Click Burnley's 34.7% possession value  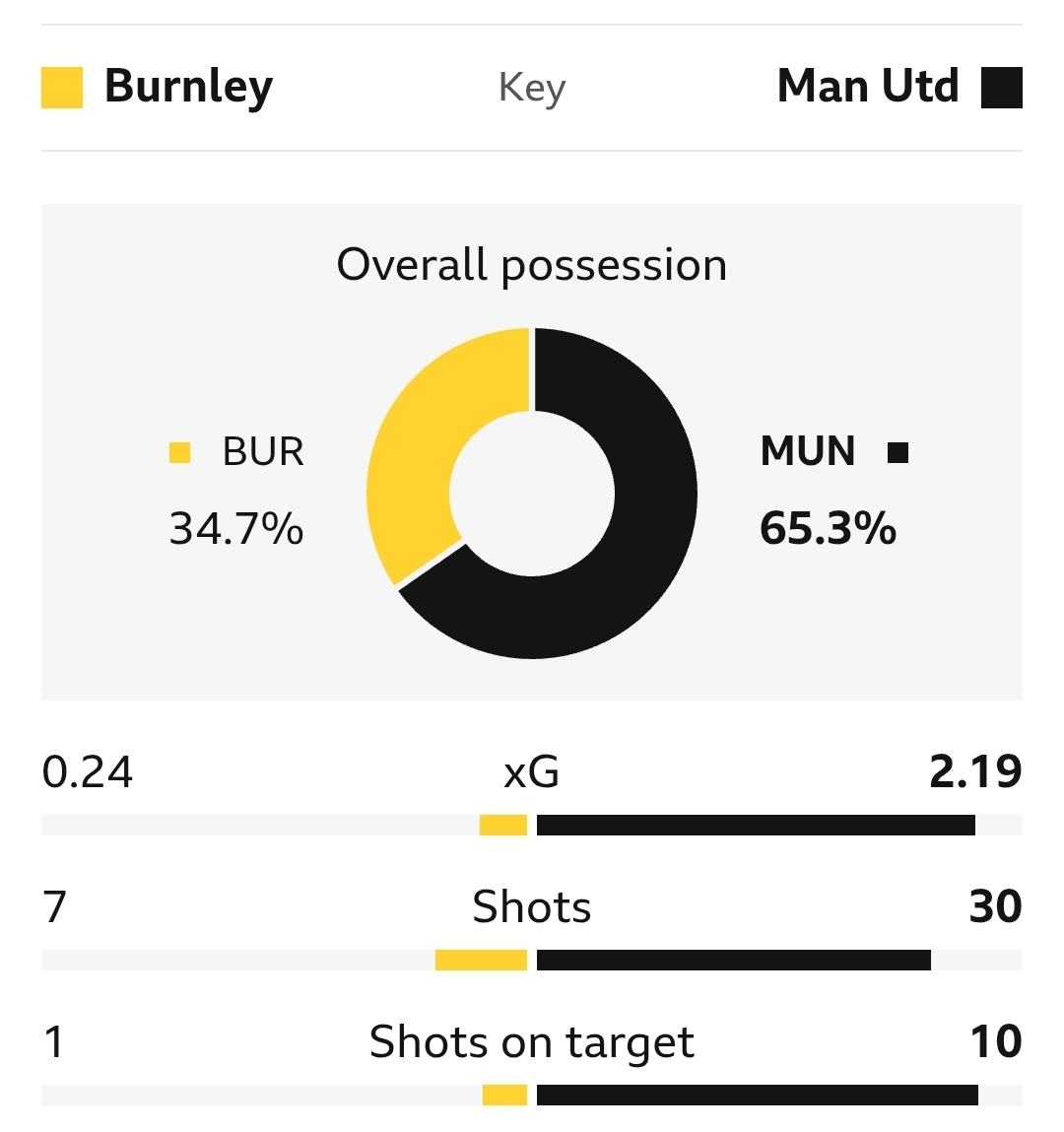coord(236,529)
